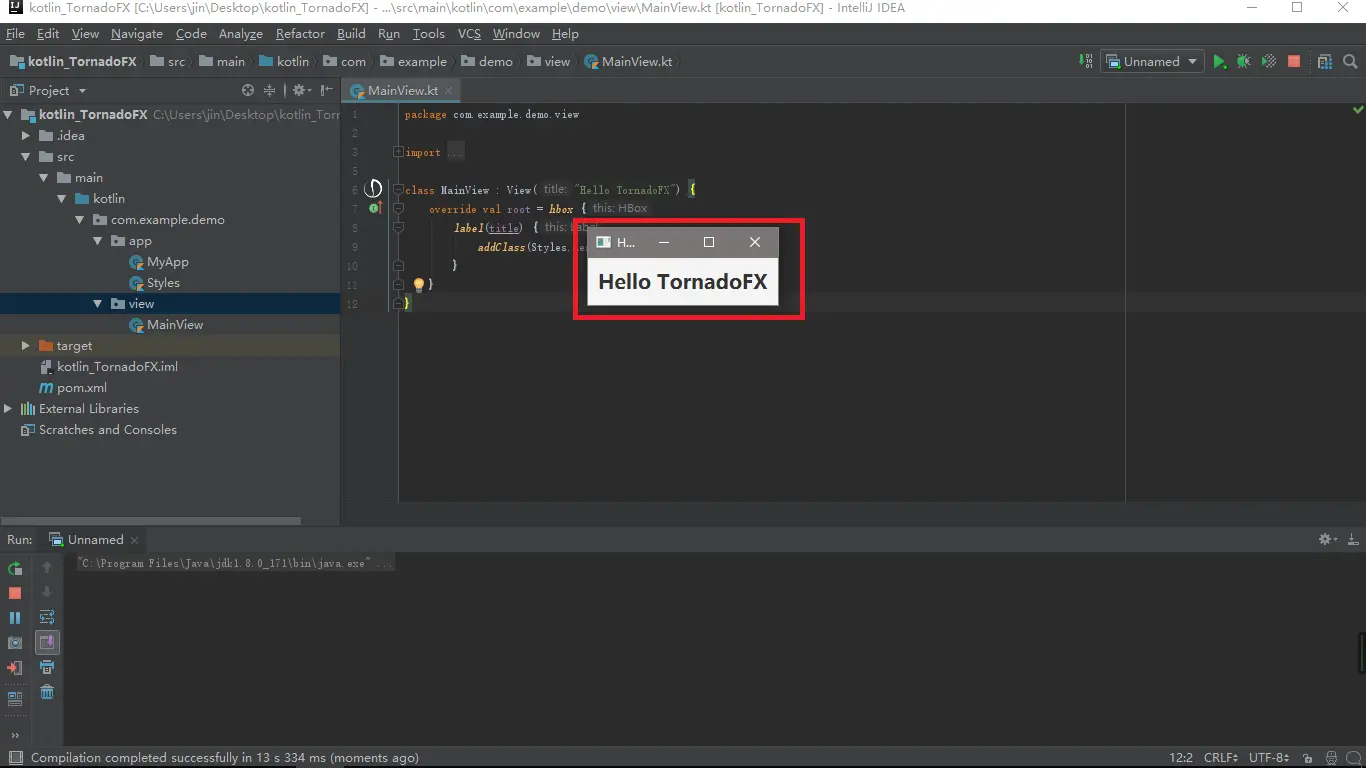Expand the .idea folder

26,135
